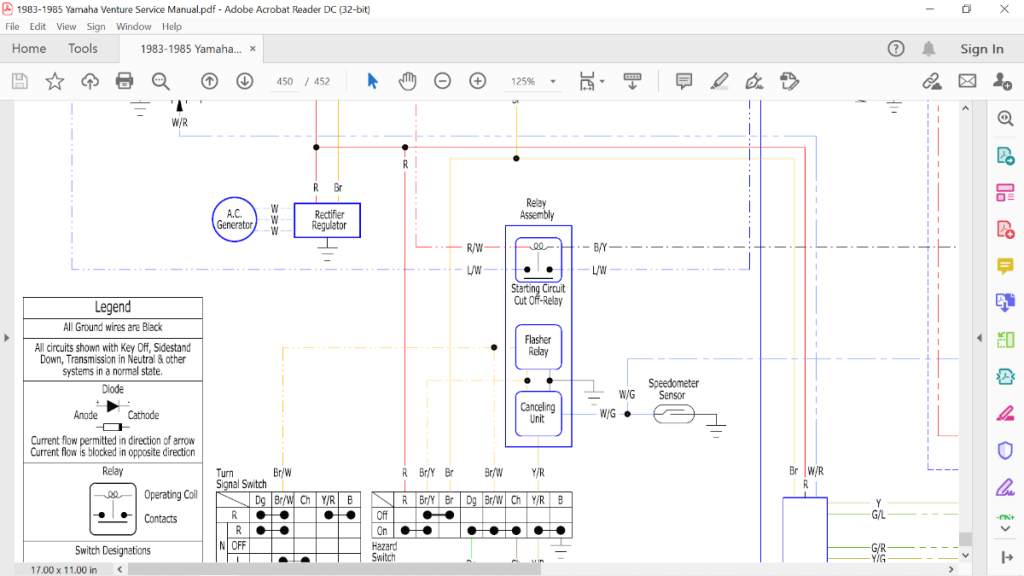Click the page number input field
Screen dimensions: 1024x576
click(x=285, y=82)
